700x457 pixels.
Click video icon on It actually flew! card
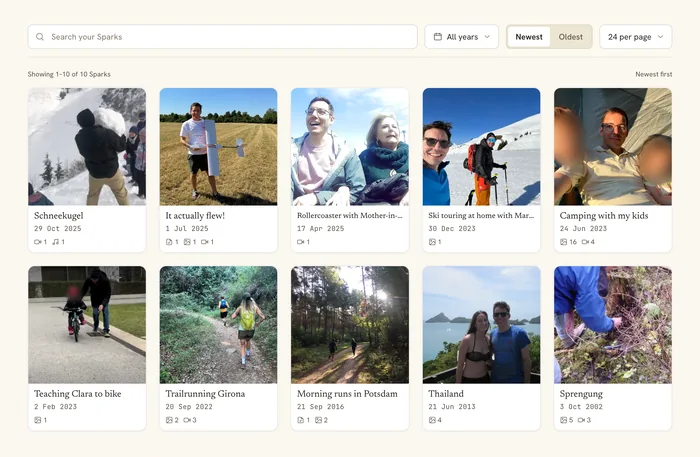point(204,242)
